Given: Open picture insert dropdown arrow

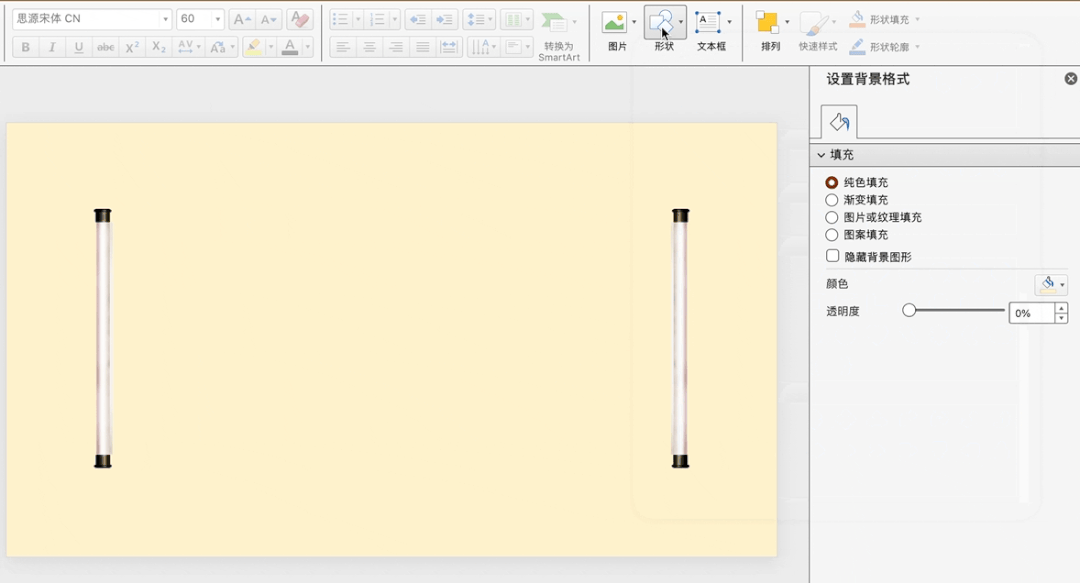Looking at the screenshot, I should 634,23.
